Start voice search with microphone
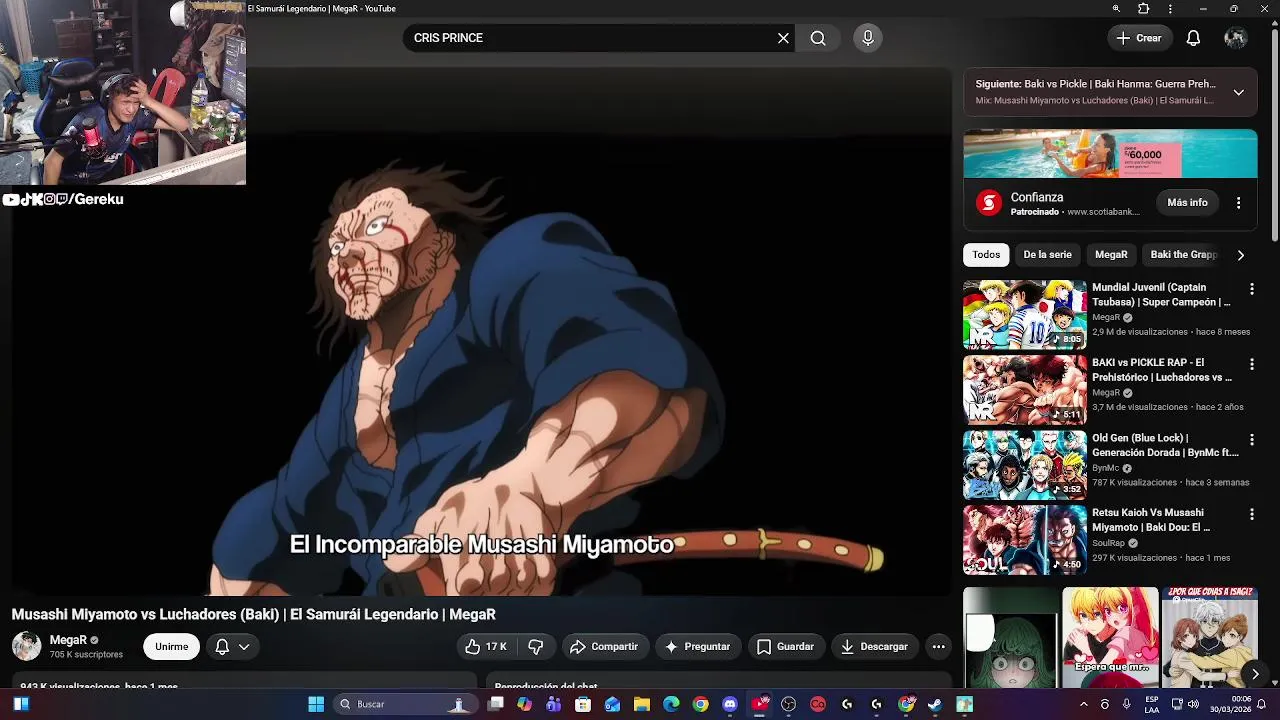Image resolution: width=1280 pixels, height=720 pixels. [868, 38]
